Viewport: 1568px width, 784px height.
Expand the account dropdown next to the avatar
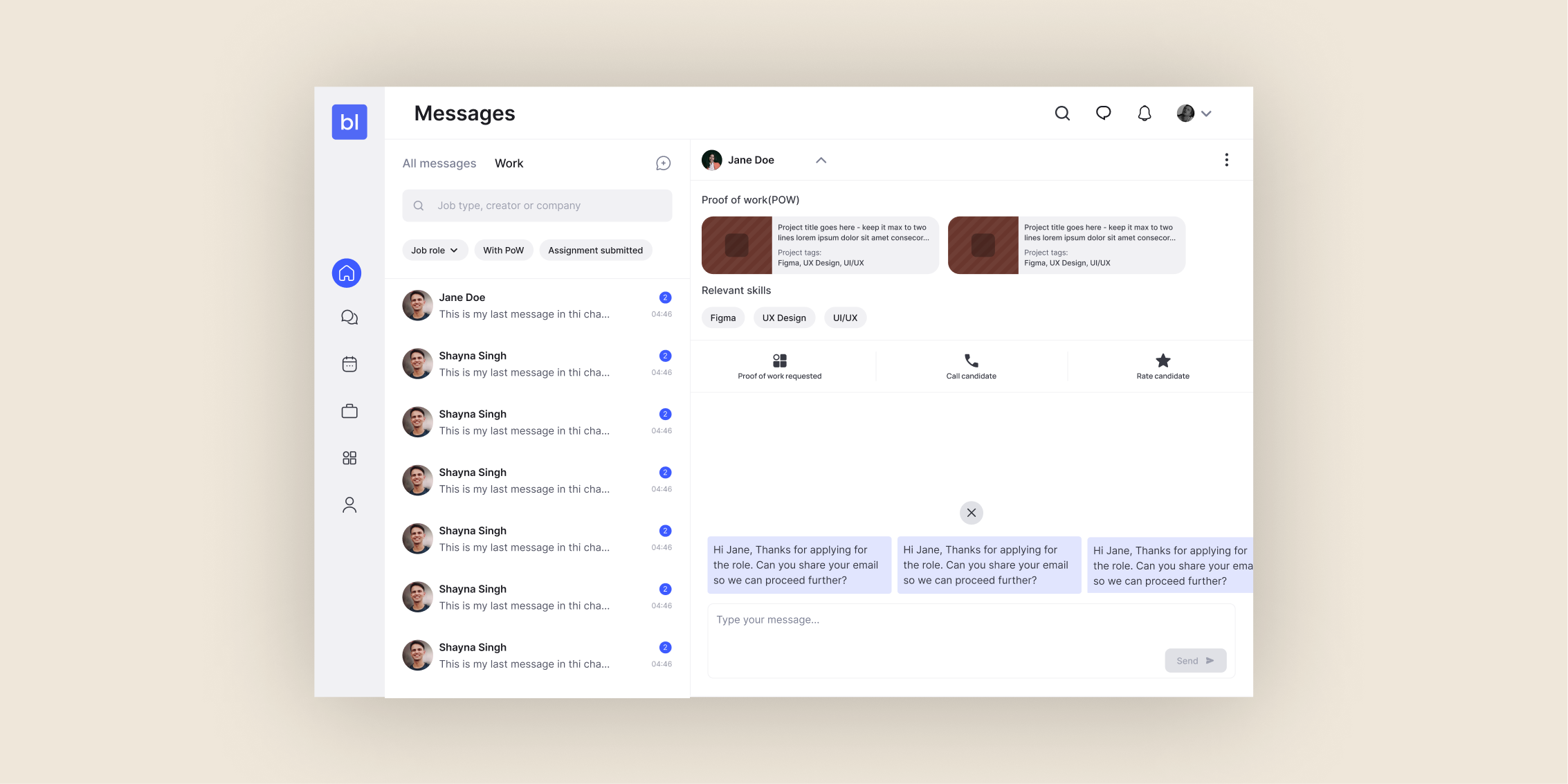(x=1207, y=113)
